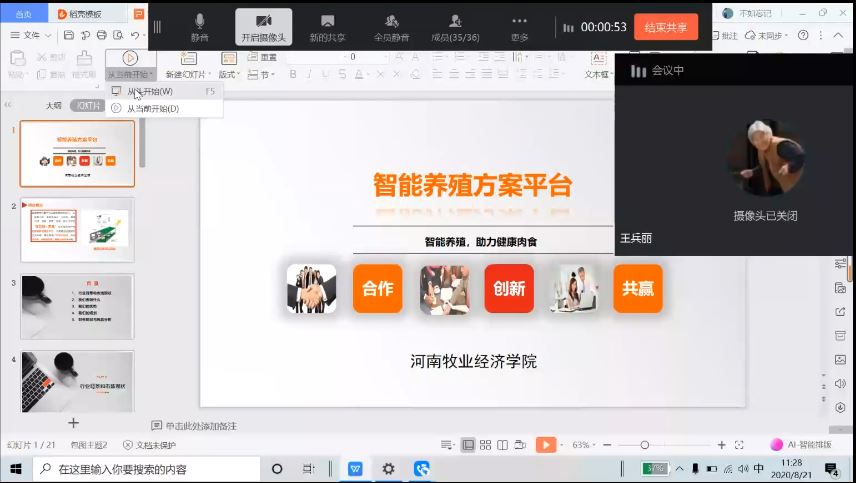Expand the 文件 menu dropdown
Image resolution: width=856 pixels, height=483 pixels.
(x=32, y=35)
